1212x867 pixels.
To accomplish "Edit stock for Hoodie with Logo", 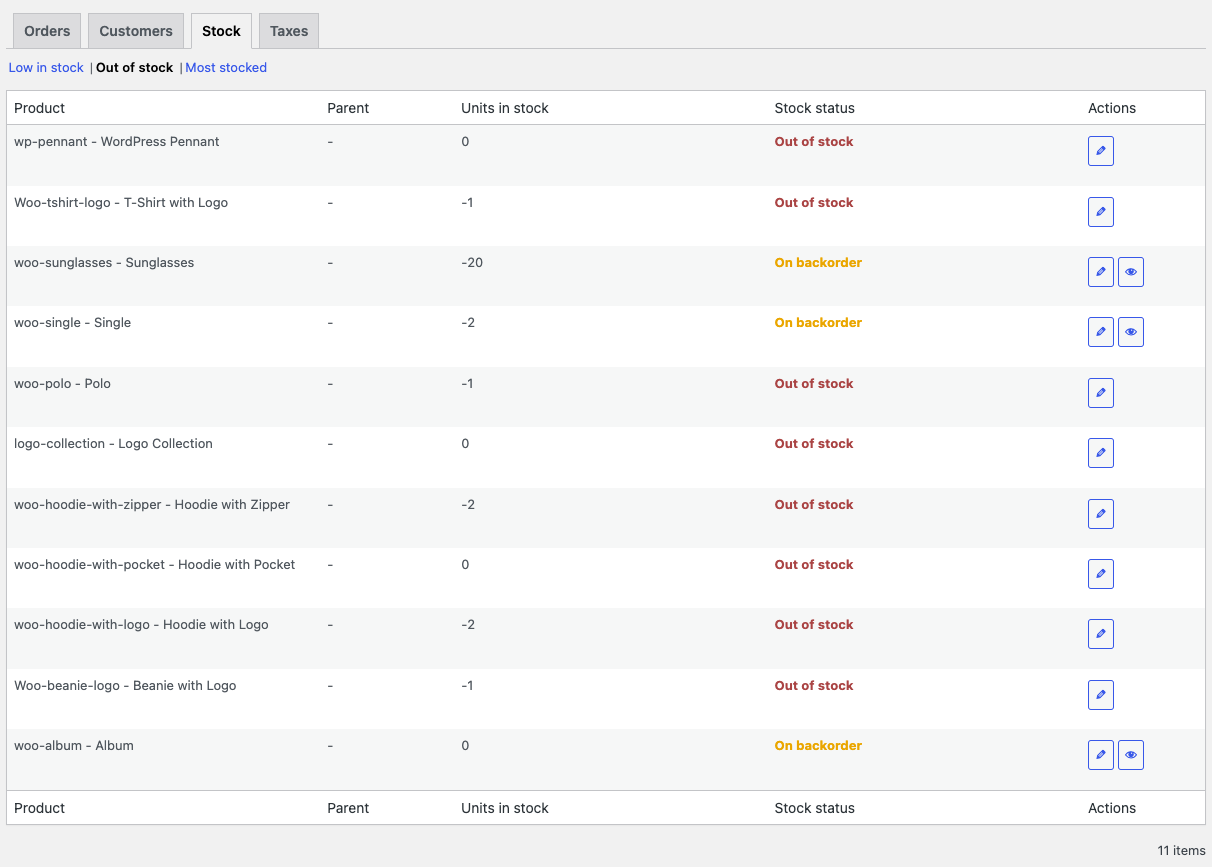I will click(1100, 633).
